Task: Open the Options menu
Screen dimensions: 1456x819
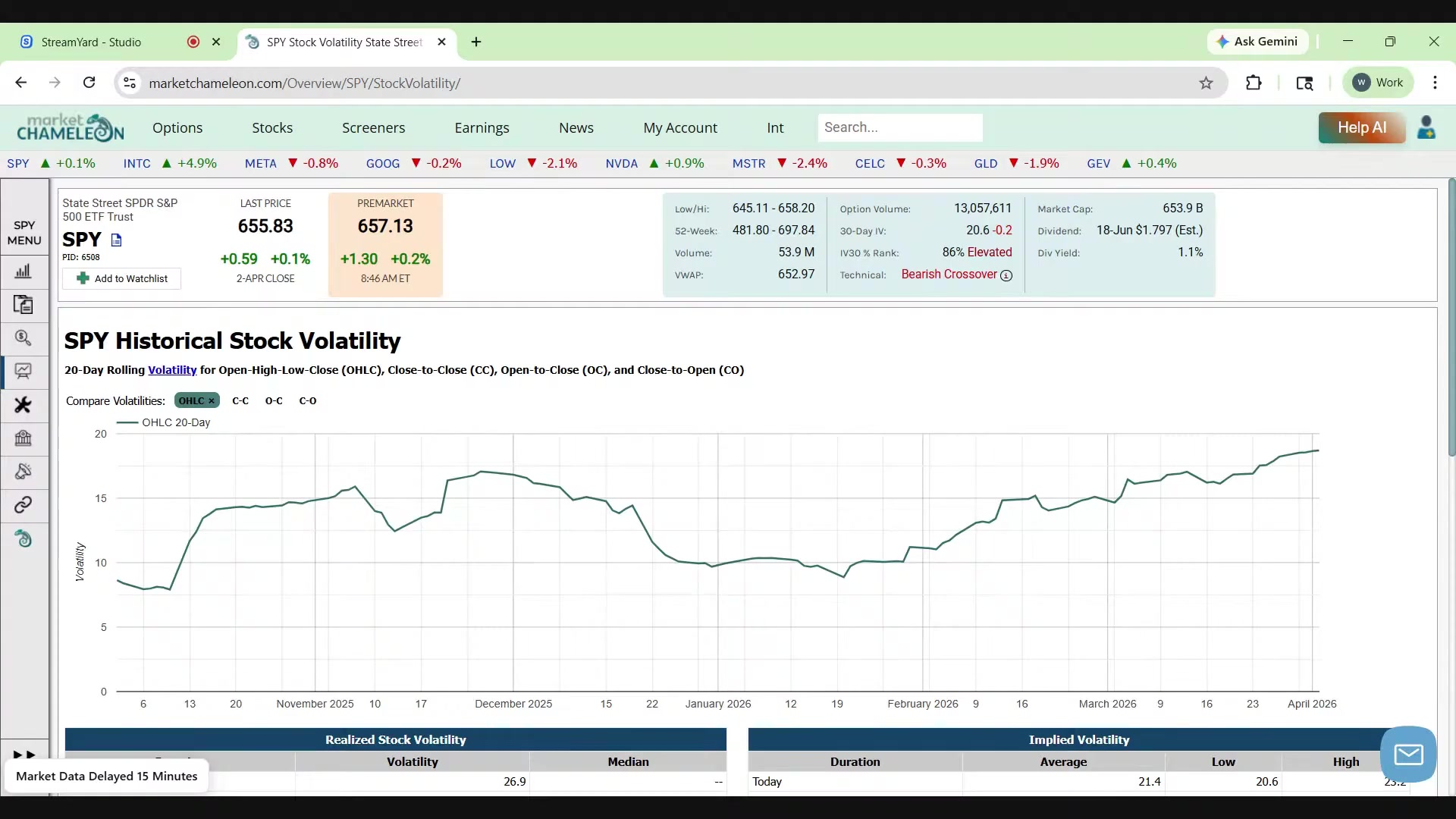Action: pyautogui.click(x=177, y=127)
